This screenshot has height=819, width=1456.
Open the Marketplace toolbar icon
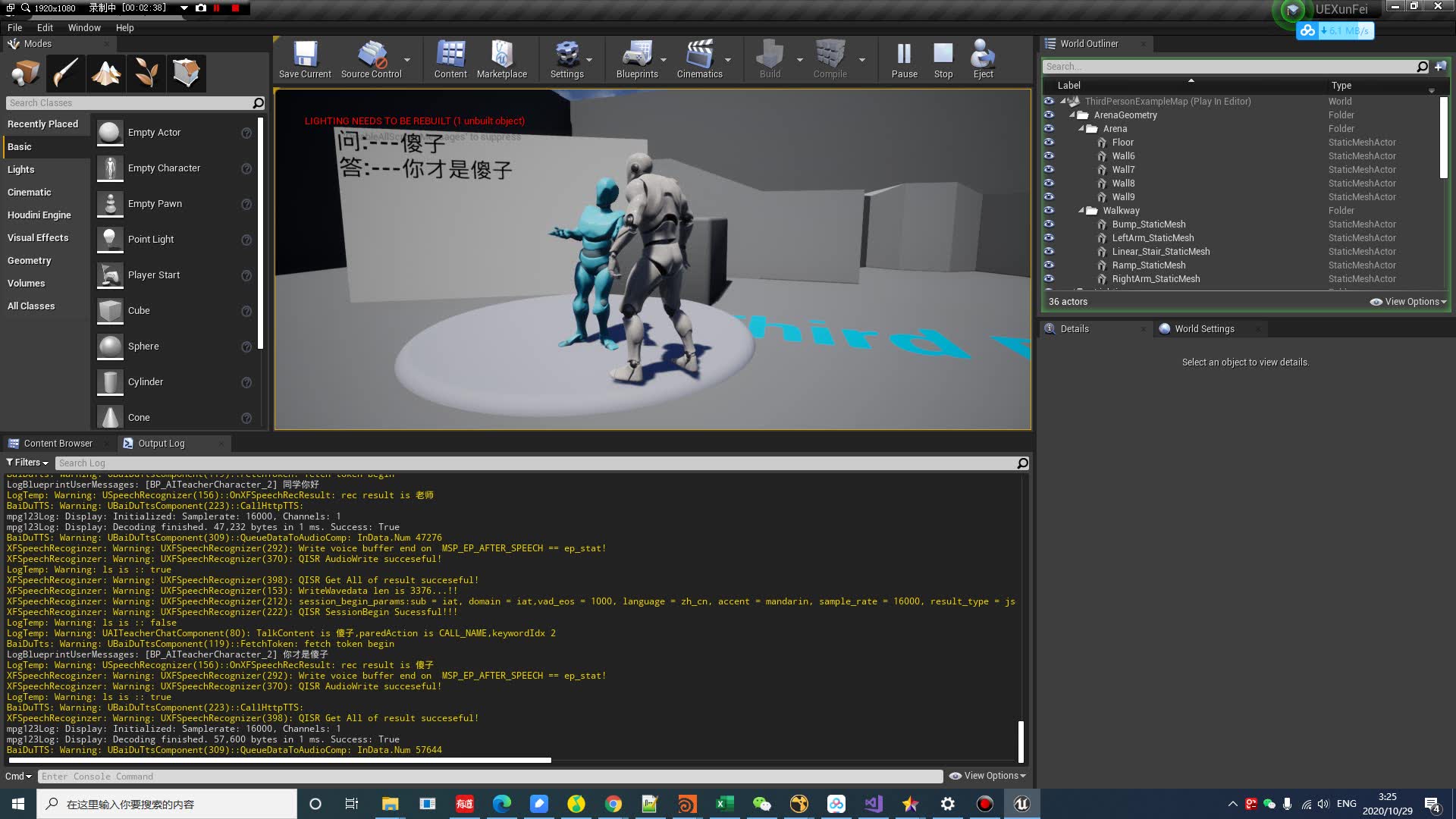point(501,59)
